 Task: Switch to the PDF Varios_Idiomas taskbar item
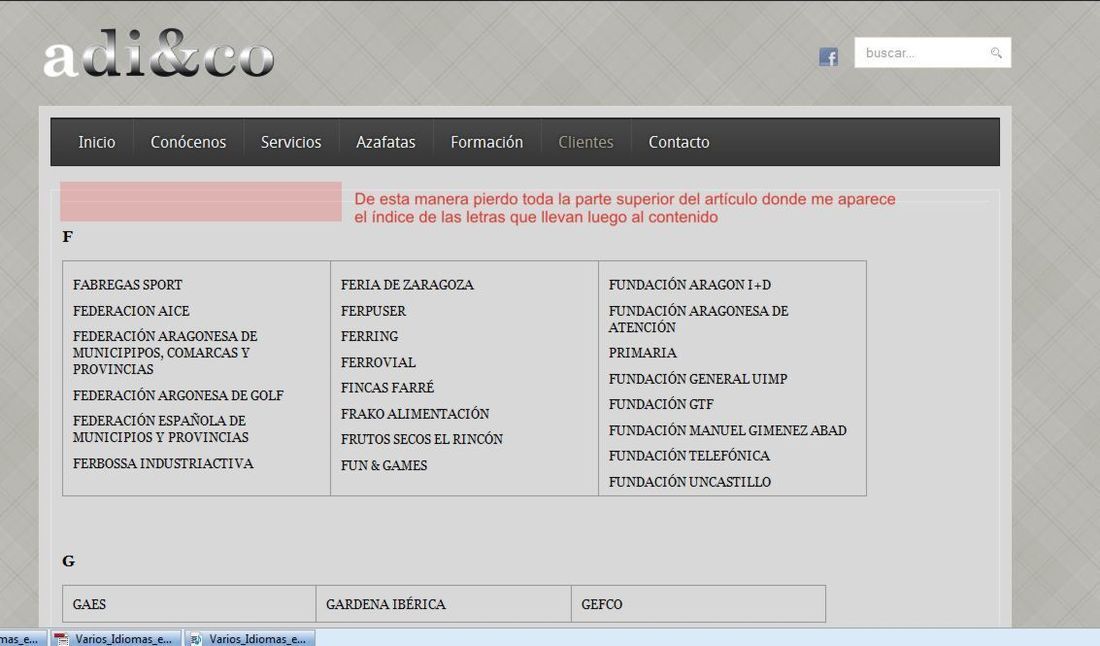tap(116, 638)
